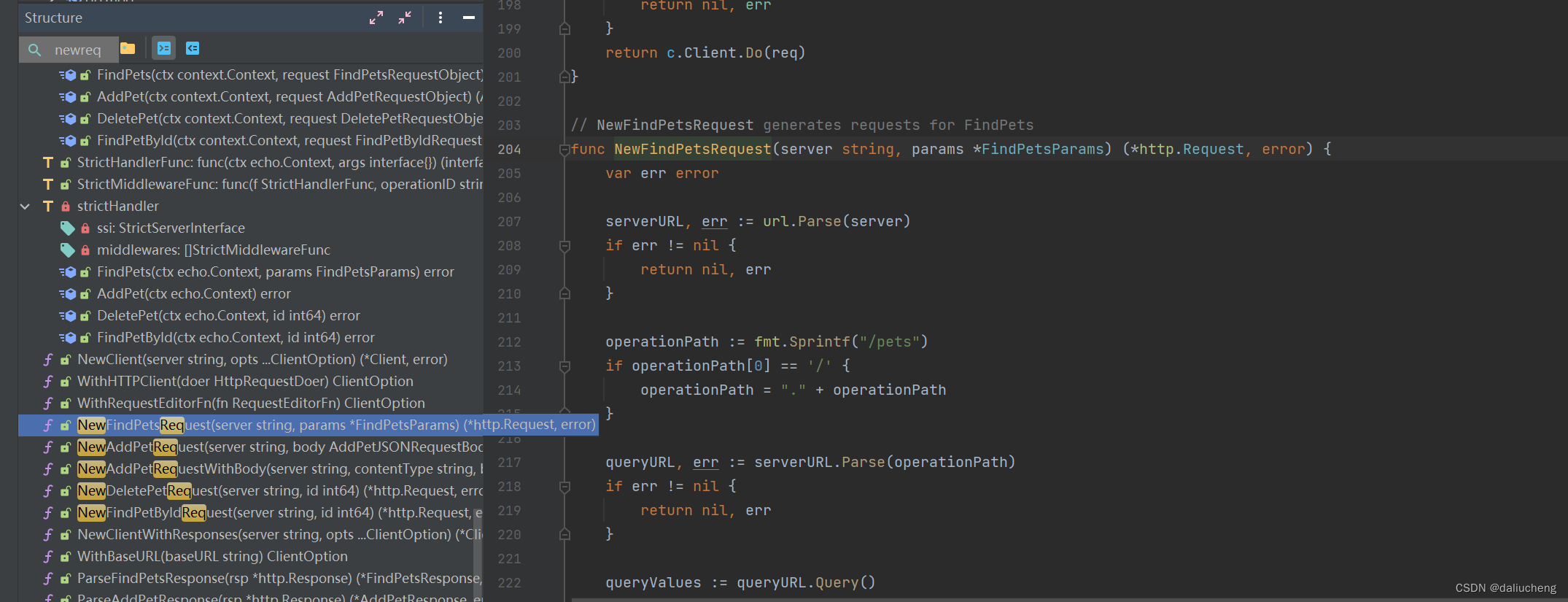Click the field tag icon beside middlewares
Screen dimensions: 1568x602
tap(67, 250)
